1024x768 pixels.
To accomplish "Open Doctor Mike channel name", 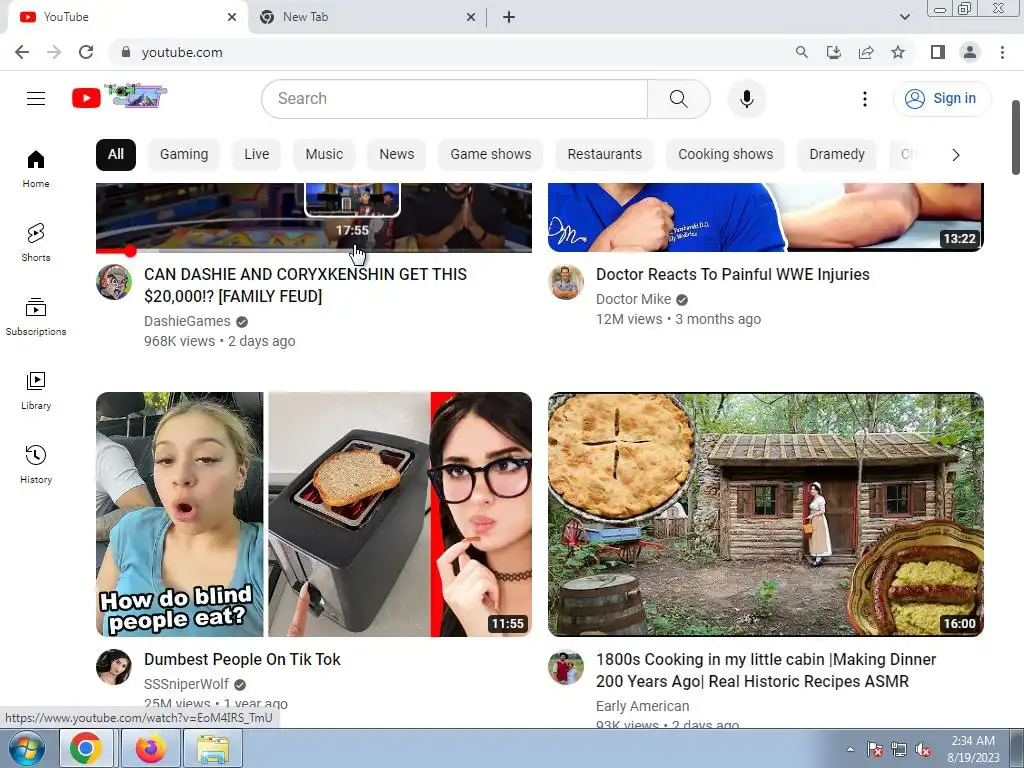I will coord(633,299).
